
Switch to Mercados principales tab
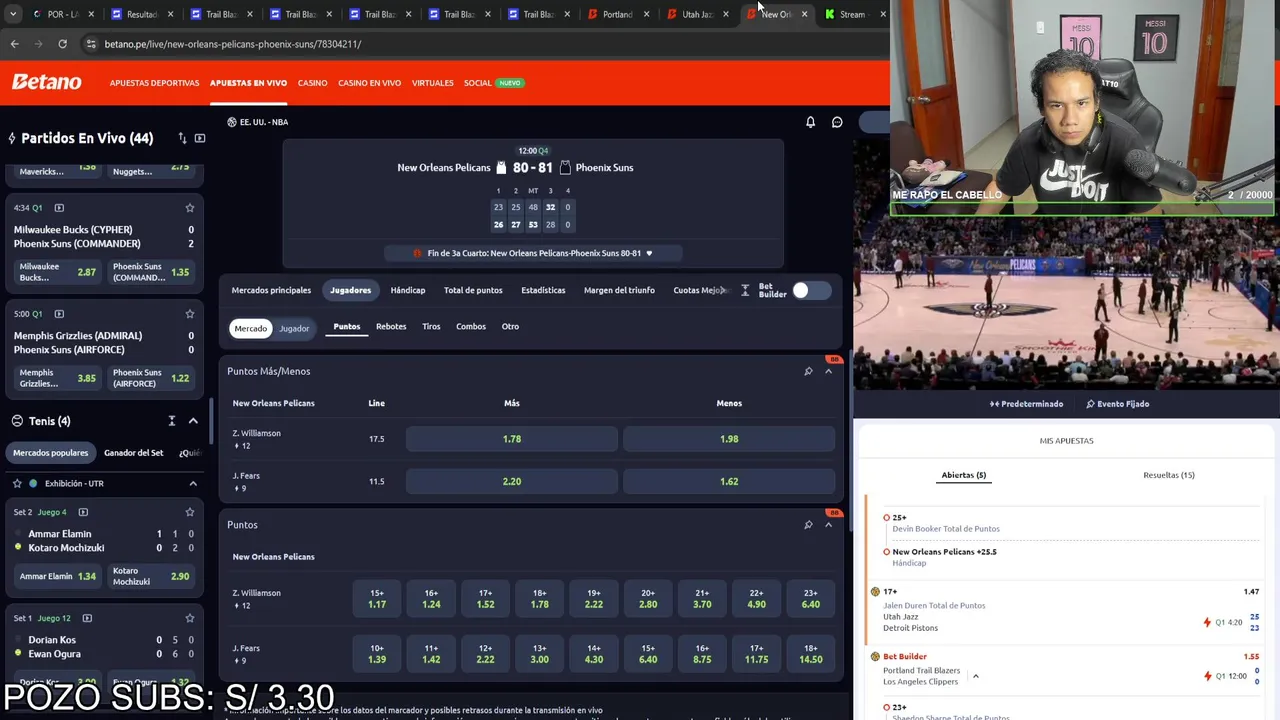tap(271, 290)
